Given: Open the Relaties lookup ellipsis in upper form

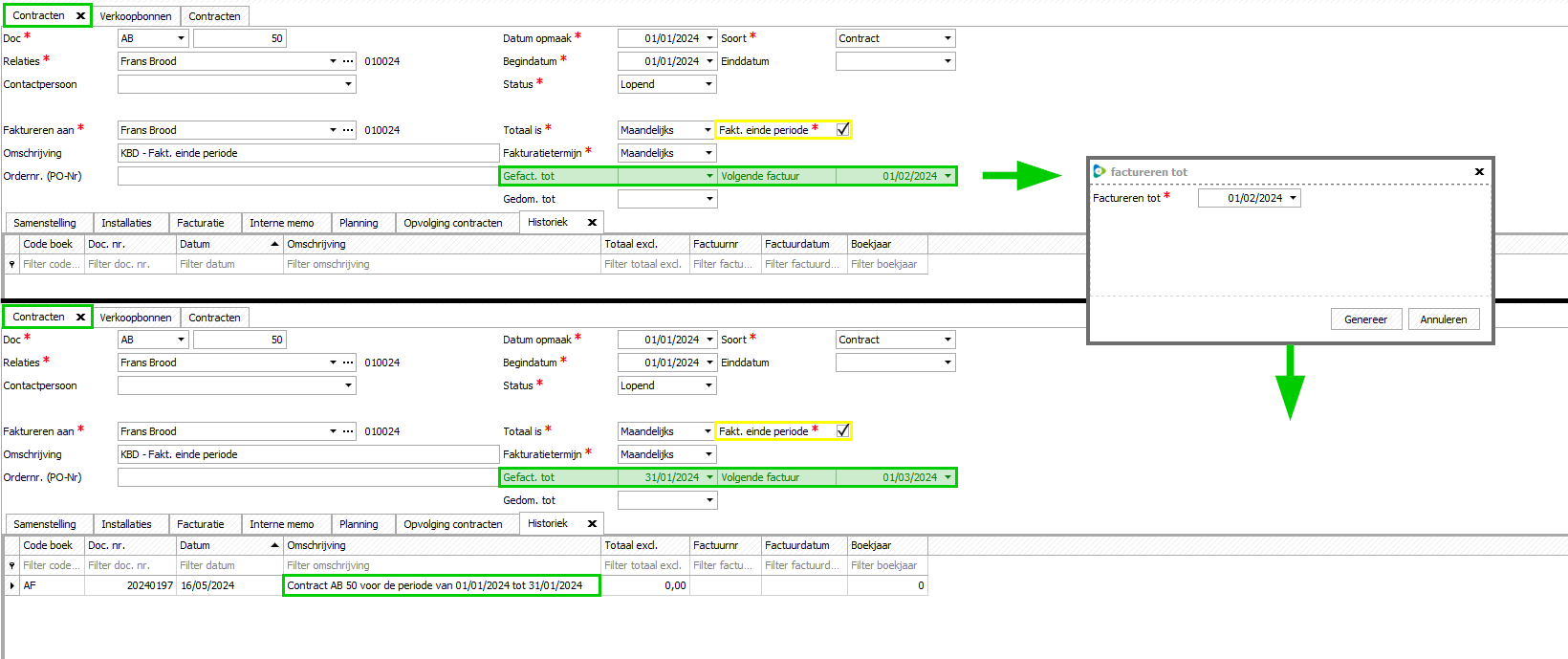Looking at the screenshot, I should click(x=348, y=61).
